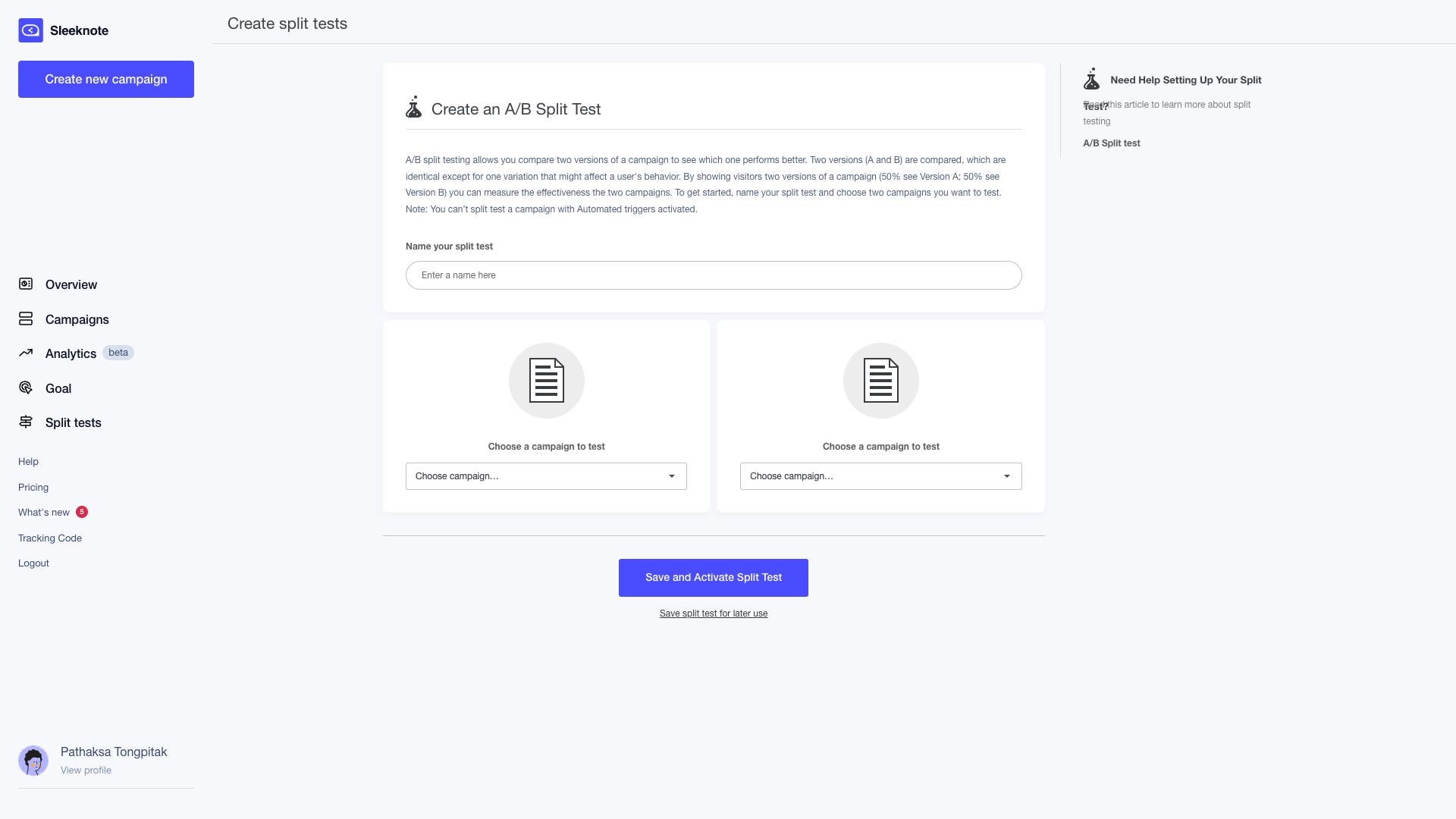Image resolution: width=1456 pixels, height=819 pixels.
Task: Click the Goal target icon
Action: click(x=26, y=388)
